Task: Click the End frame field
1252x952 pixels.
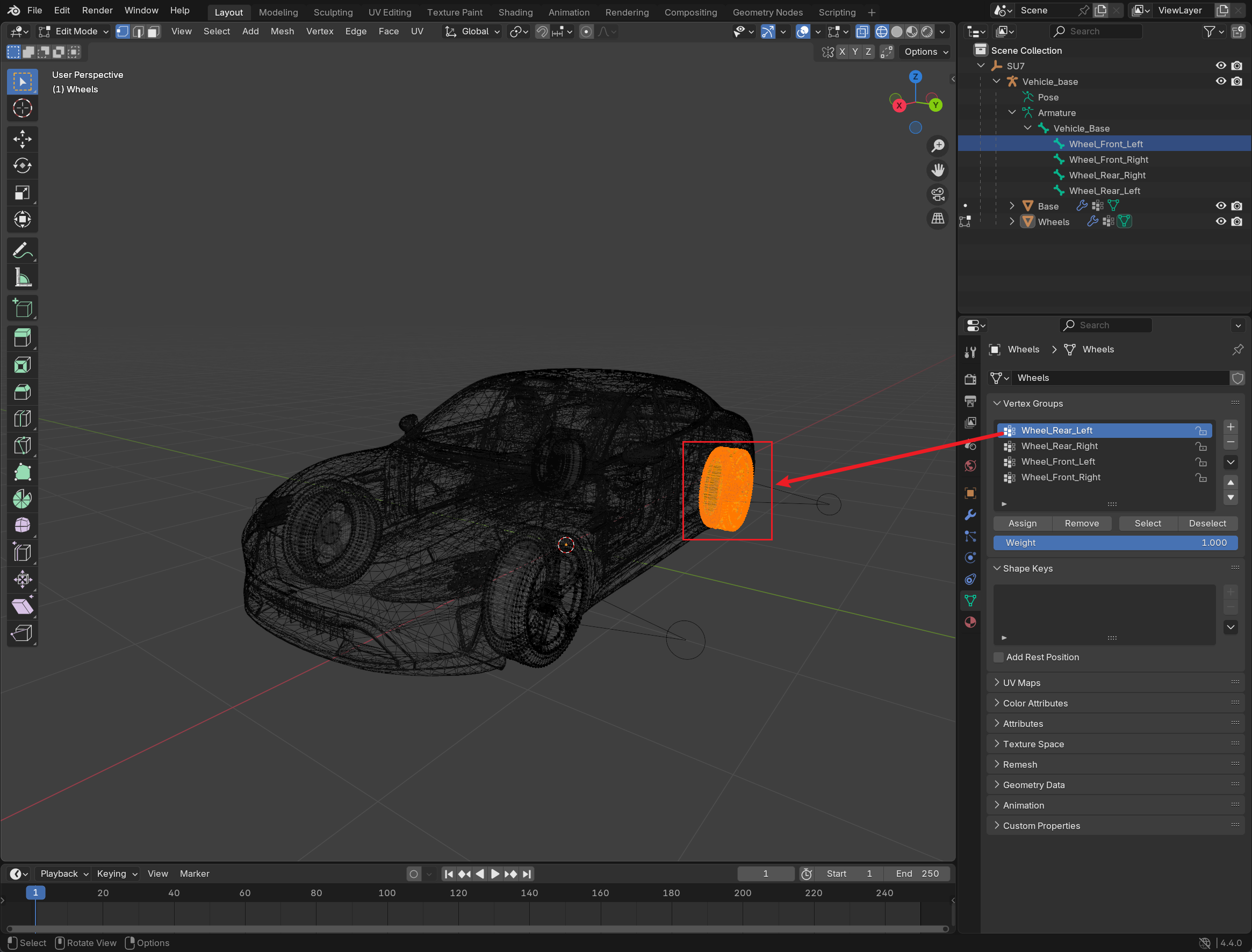Action: tap(917, 874)
